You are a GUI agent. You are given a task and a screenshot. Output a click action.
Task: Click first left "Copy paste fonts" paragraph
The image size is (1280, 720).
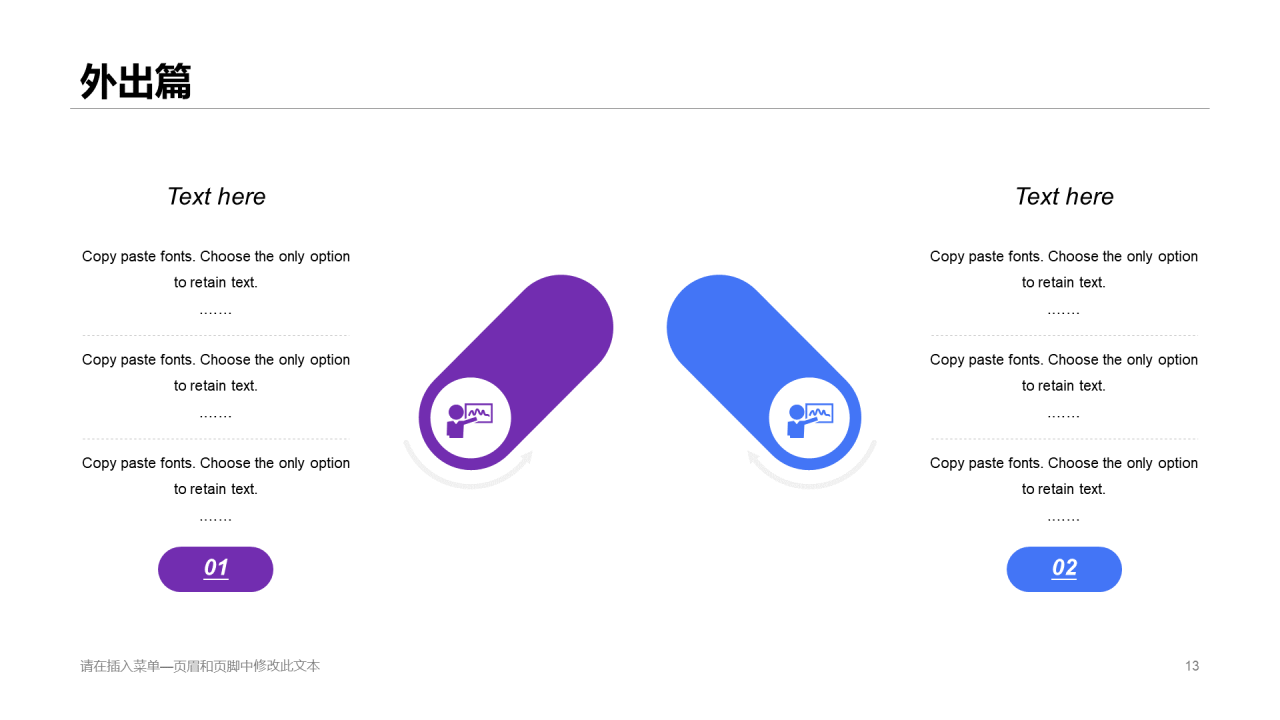pyautogui.click(x=216, y=282)
